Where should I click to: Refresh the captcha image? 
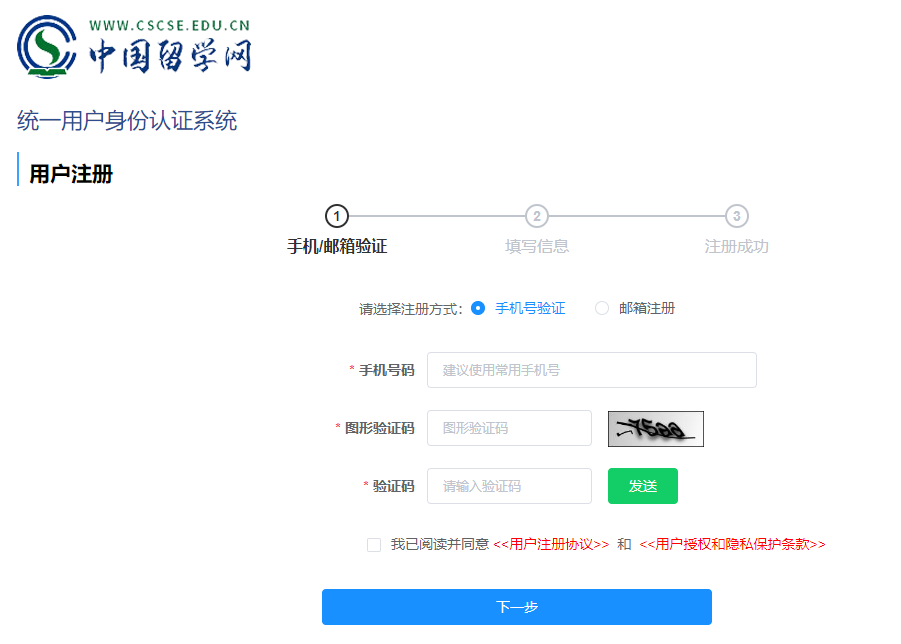point(656,429)
